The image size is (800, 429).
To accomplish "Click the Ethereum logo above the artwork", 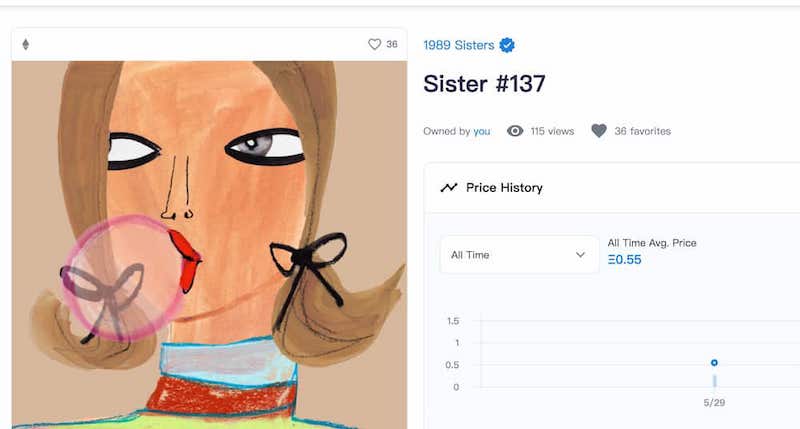I will click(x=26, y=44).
